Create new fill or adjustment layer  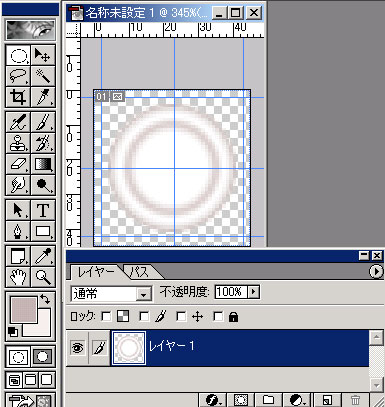pyautogui.click(x=296, y=400)
